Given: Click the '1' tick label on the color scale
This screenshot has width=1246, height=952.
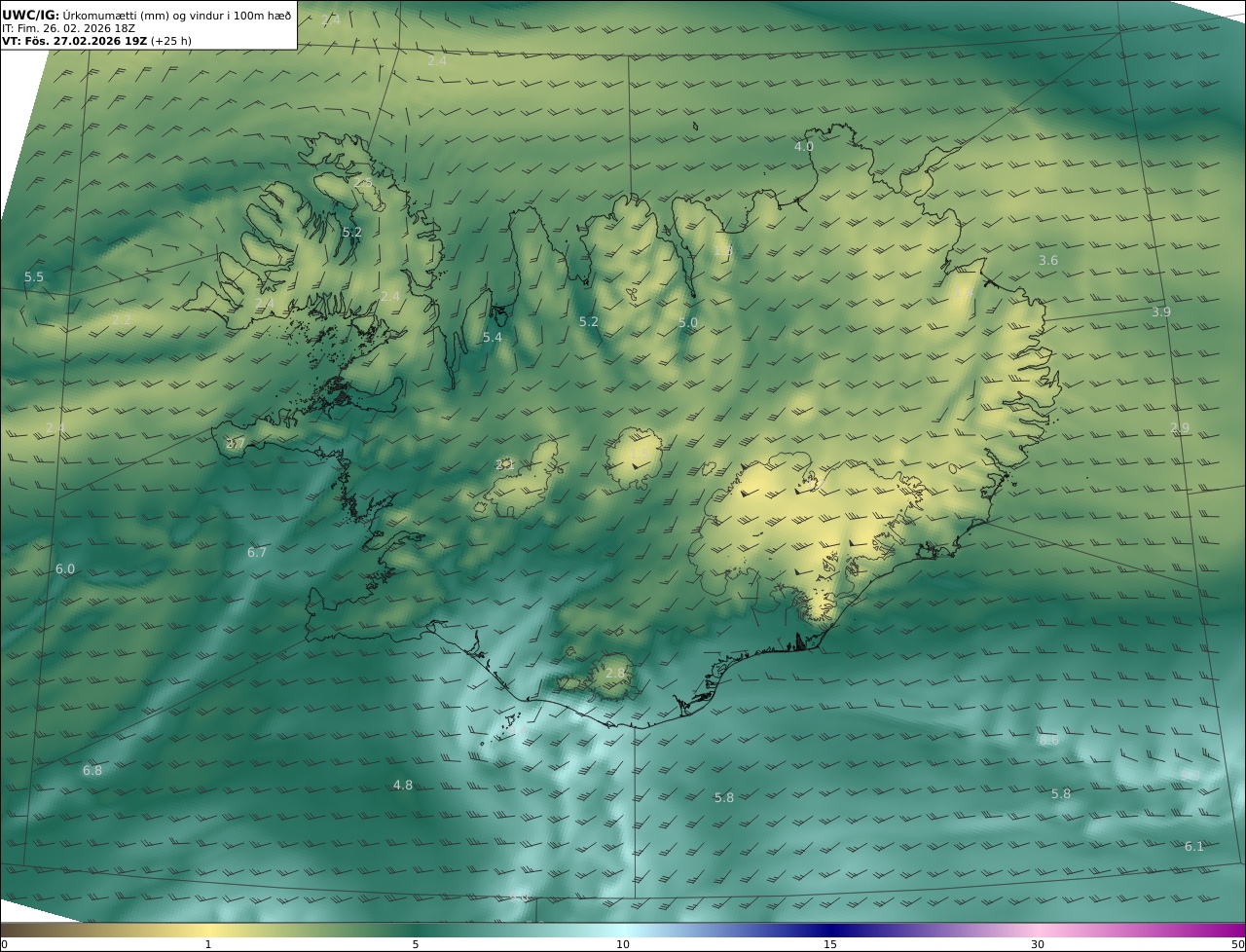Looking at the screenshot, I should 207,944.
